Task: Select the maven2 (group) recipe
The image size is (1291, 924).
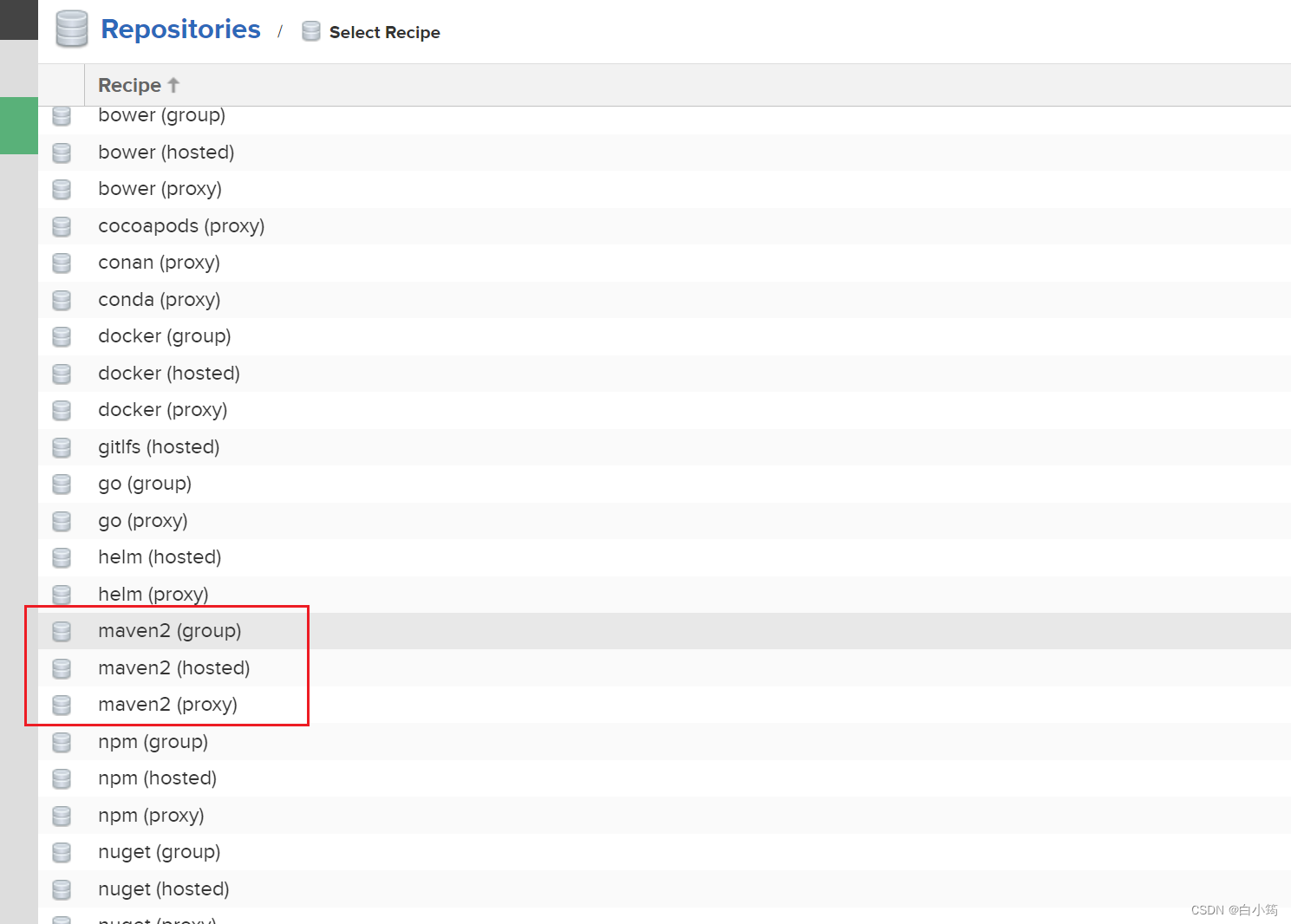Action: (664, 631)
